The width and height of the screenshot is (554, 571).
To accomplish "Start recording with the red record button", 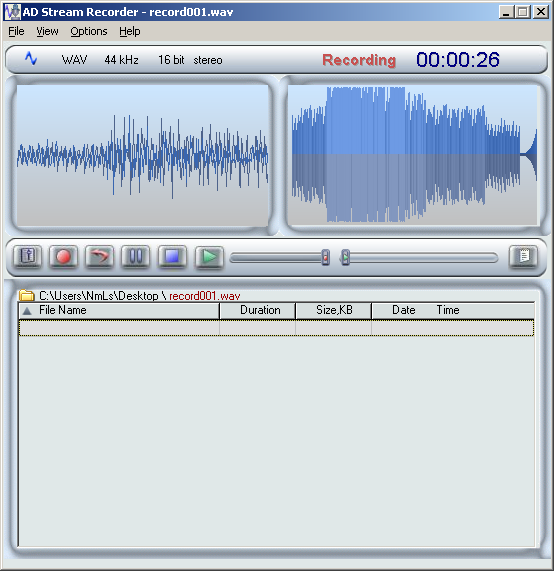I will [63, 257].
